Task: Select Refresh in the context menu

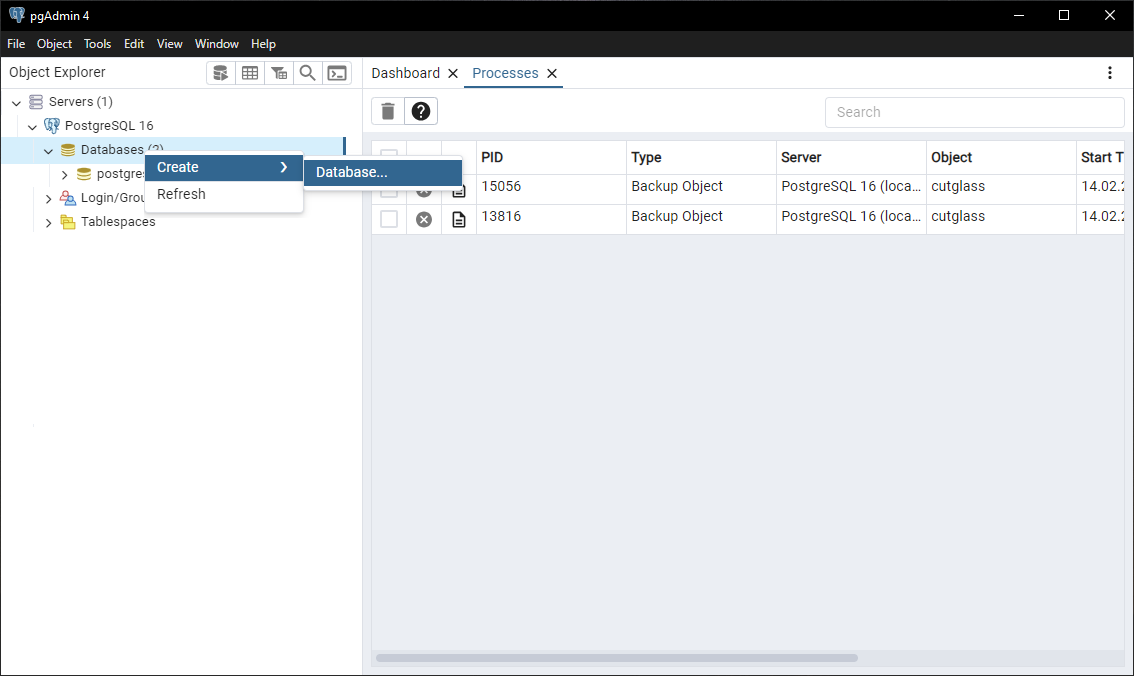Action: (181, 194)
